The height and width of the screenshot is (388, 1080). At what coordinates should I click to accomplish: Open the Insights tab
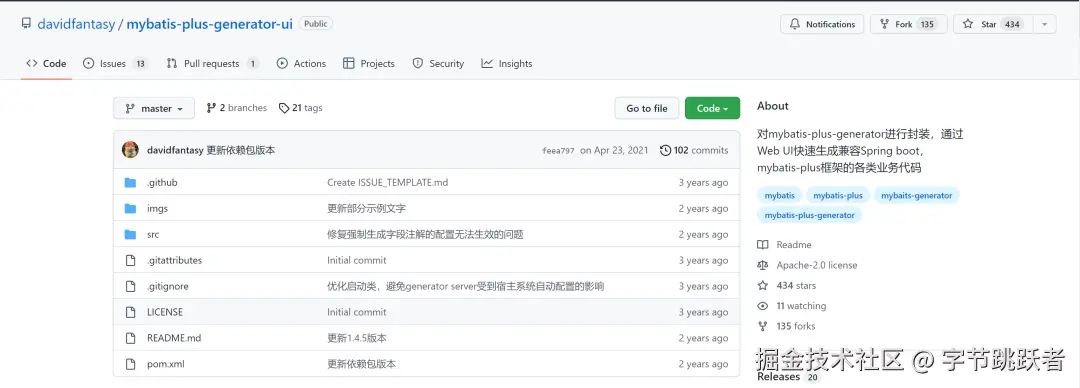[507, 63]
